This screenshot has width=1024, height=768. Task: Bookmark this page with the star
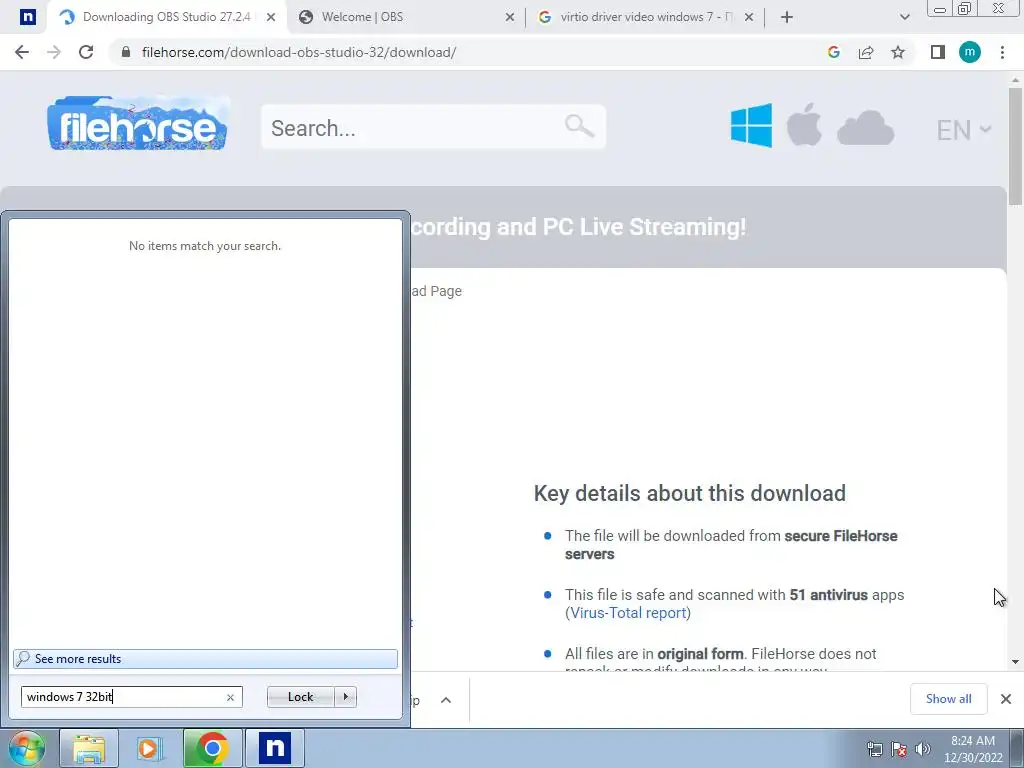(898, 52)
